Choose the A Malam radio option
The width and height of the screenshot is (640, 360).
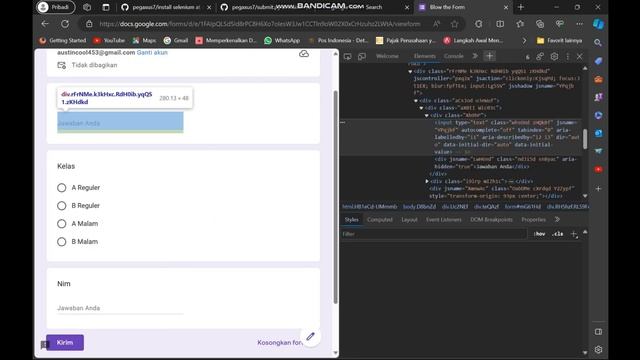[x=62, y=224]
